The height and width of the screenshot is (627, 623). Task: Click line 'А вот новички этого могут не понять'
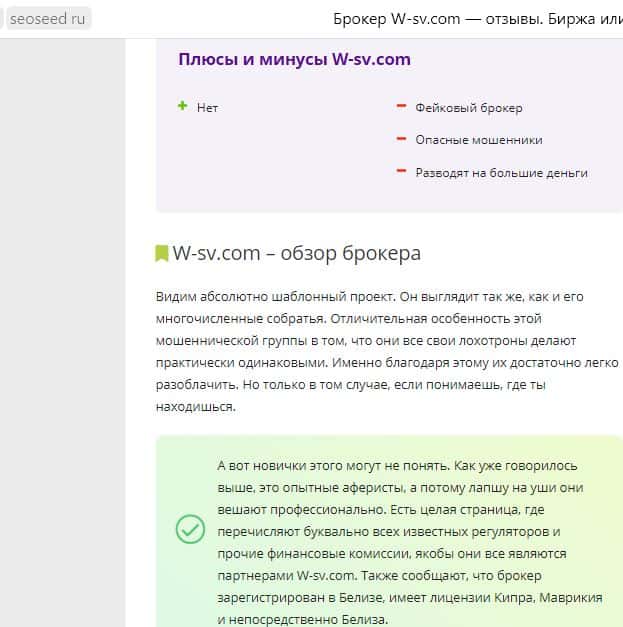397,466
